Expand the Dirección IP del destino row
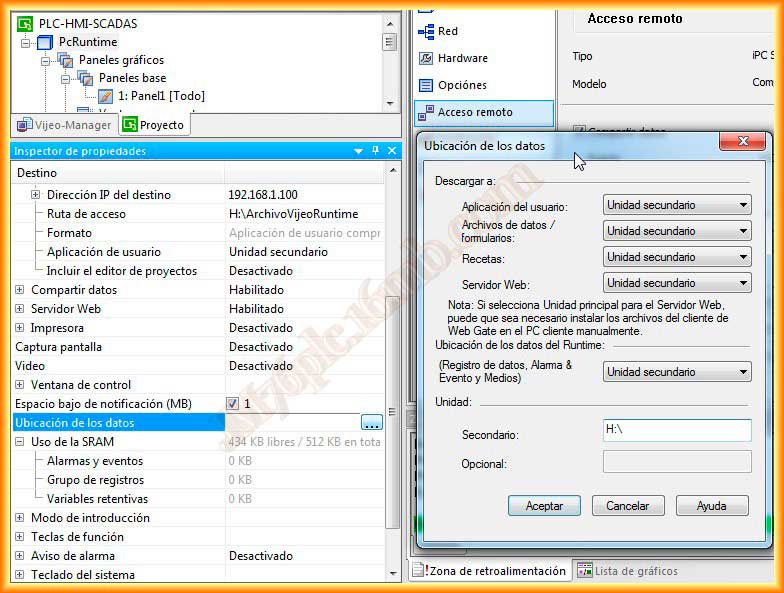The image size is (784, 593). click(x=36, y=194)
